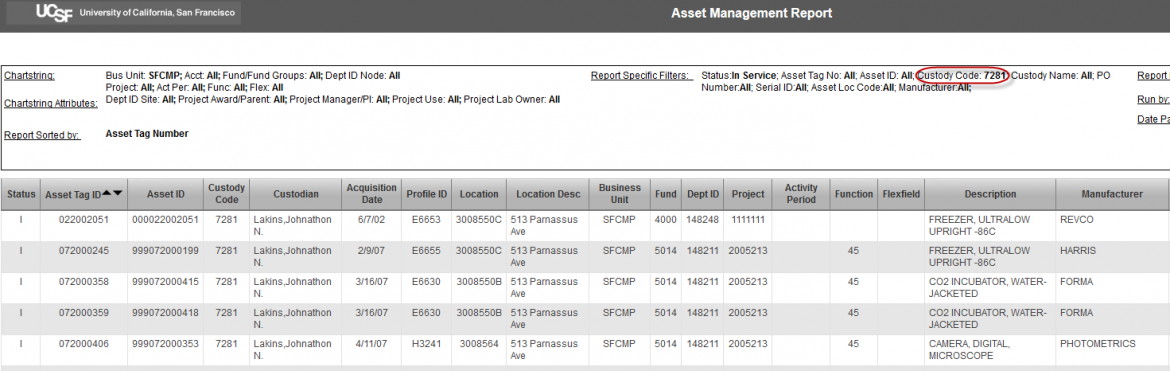Click the Asset ID column header

(165, 194)
